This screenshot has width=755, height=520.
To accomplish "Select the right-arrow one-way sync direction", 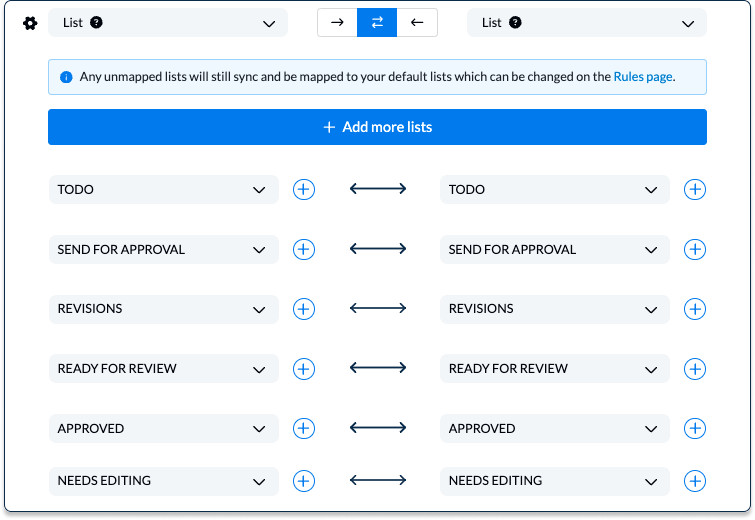I will pos(337,22).
